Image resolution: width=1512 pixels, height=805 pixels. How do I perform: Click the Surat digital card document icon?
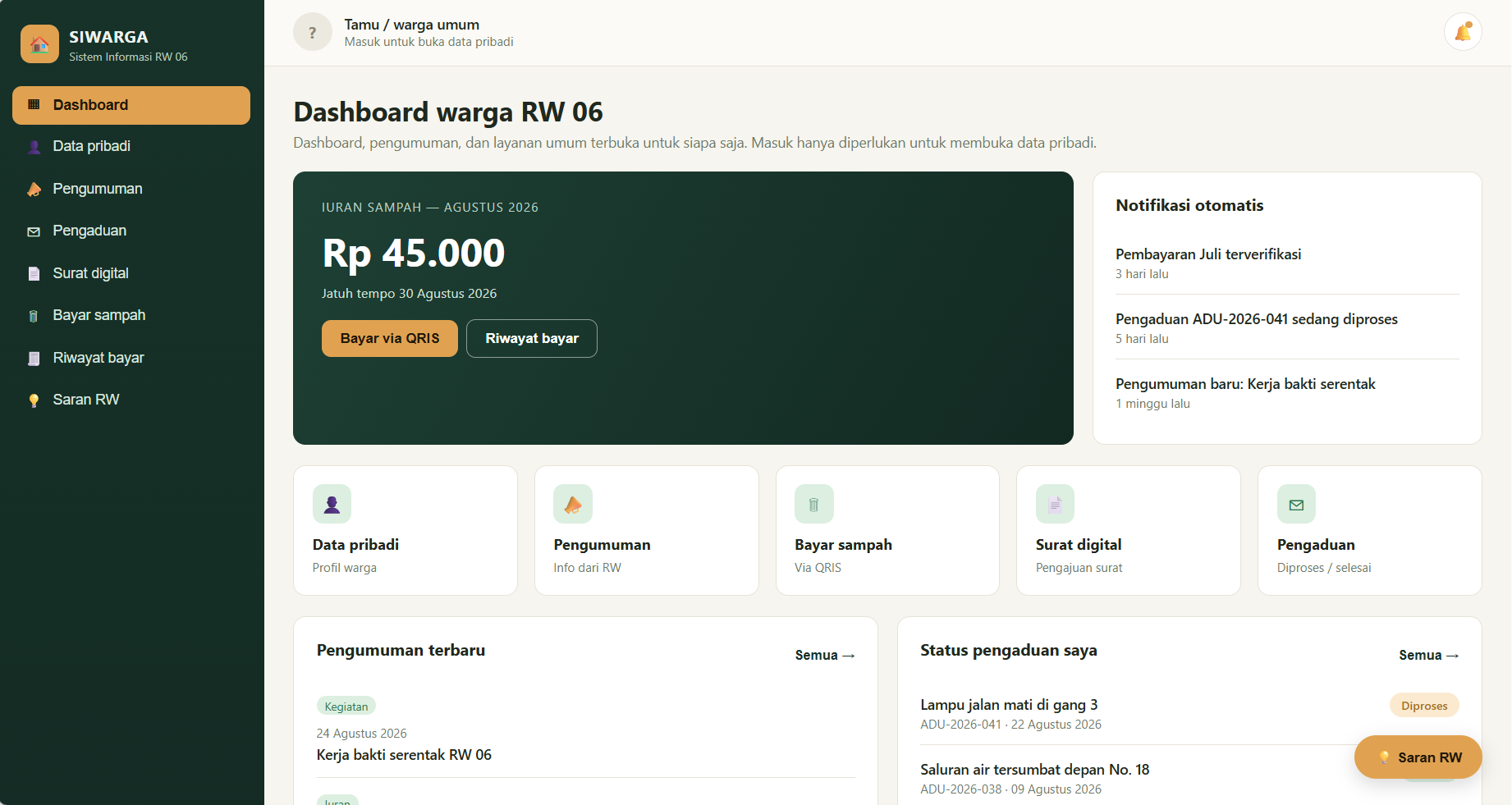1055,504
